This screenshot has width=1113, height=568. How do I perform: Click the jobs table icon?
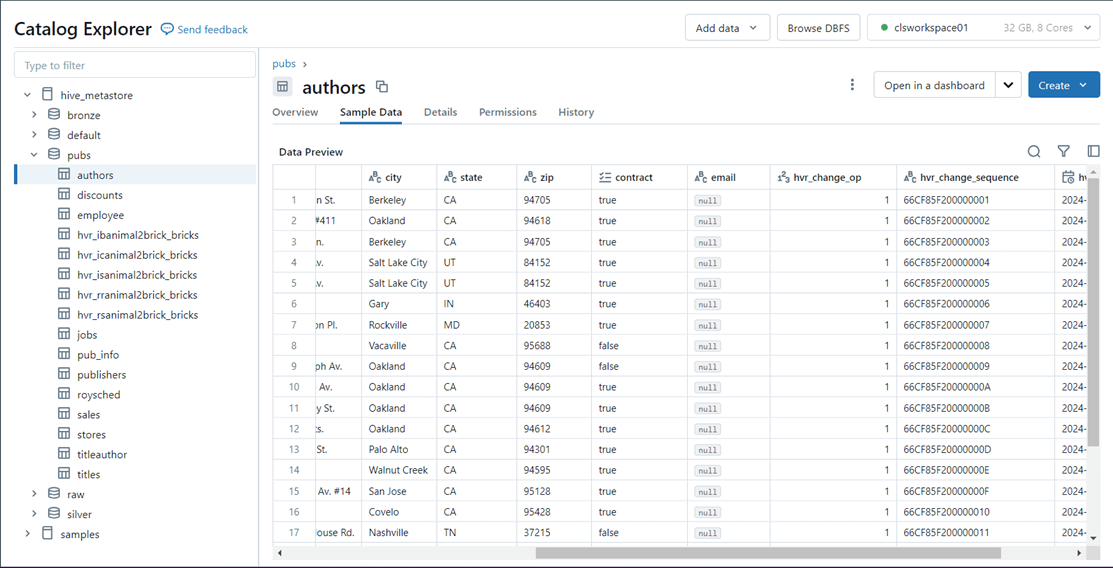[x=64, y=334]
